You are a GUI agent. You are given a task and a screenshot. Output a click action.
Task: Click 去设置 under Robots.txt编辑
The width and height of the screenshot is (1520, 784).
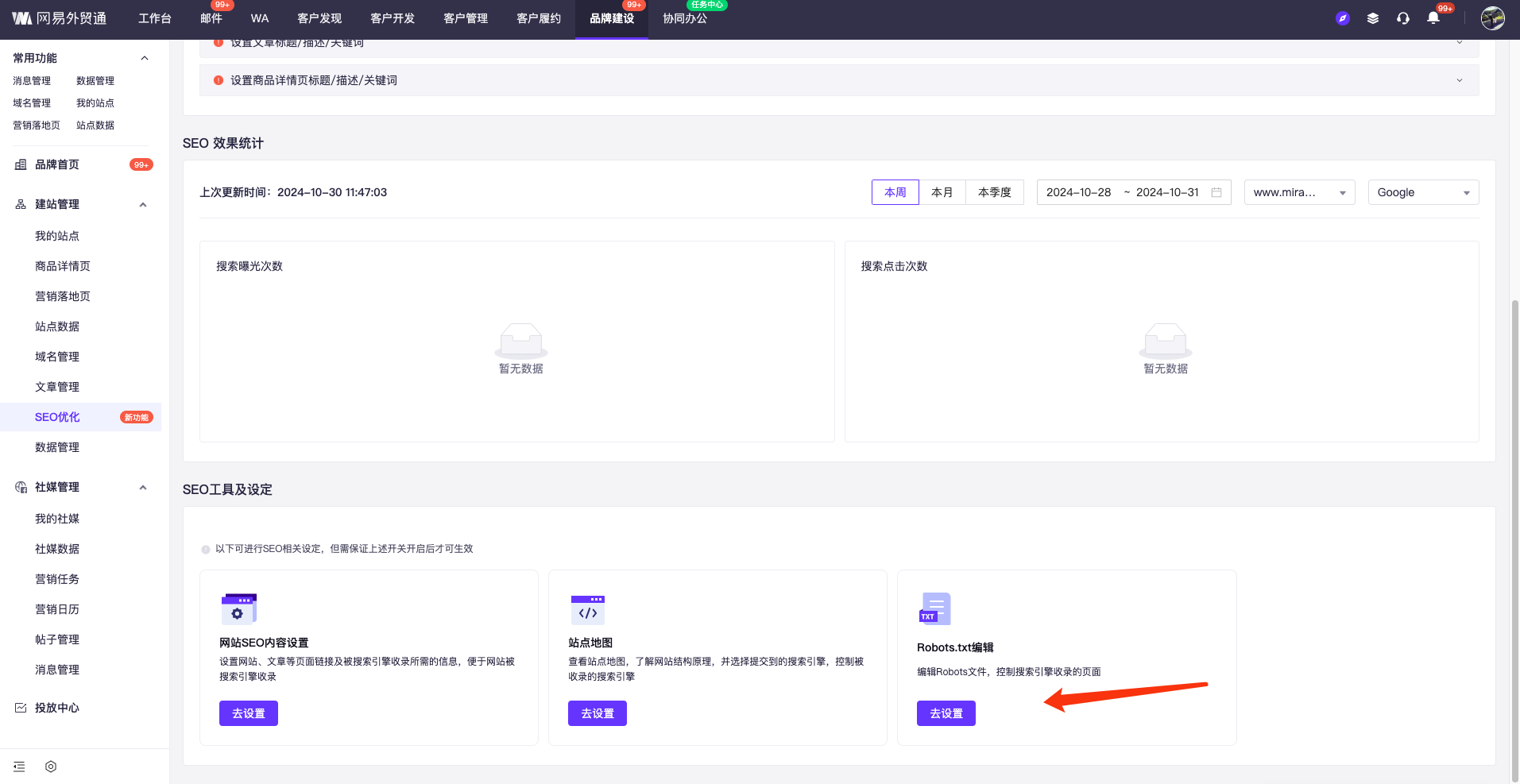click(x=946, y=713)
